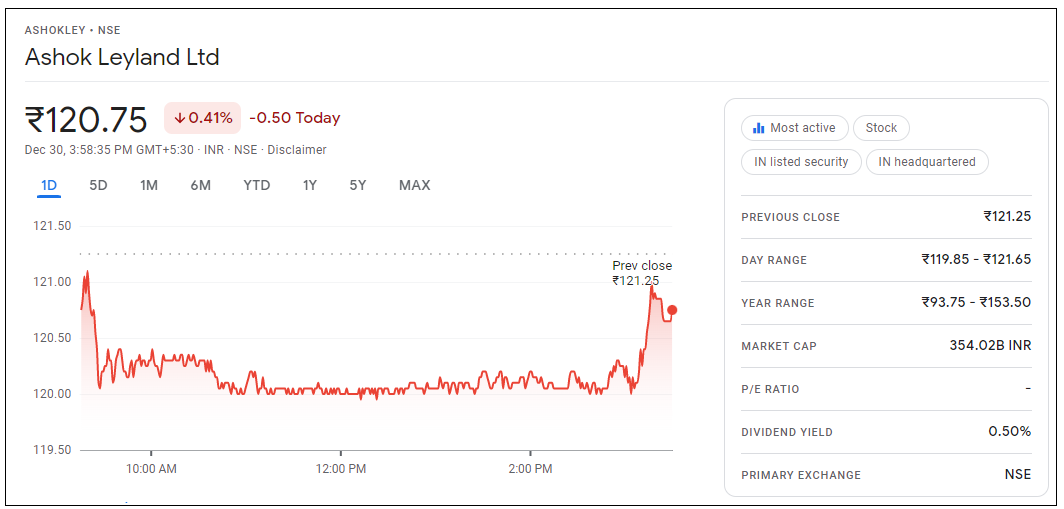Show the MAX chart range
1064x509 pixels.
tap(414, 185)
